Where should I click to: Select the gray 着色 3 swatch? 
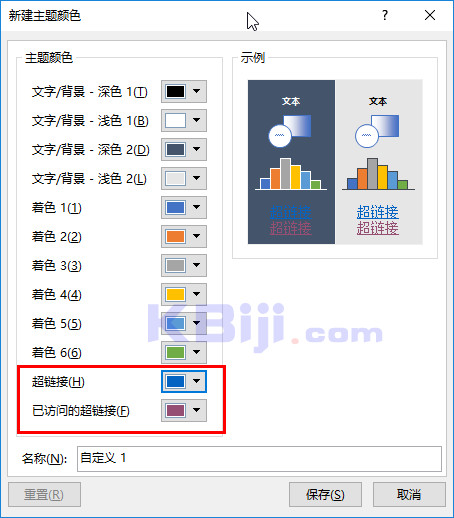pyautogui.click(x=175, y=265)
